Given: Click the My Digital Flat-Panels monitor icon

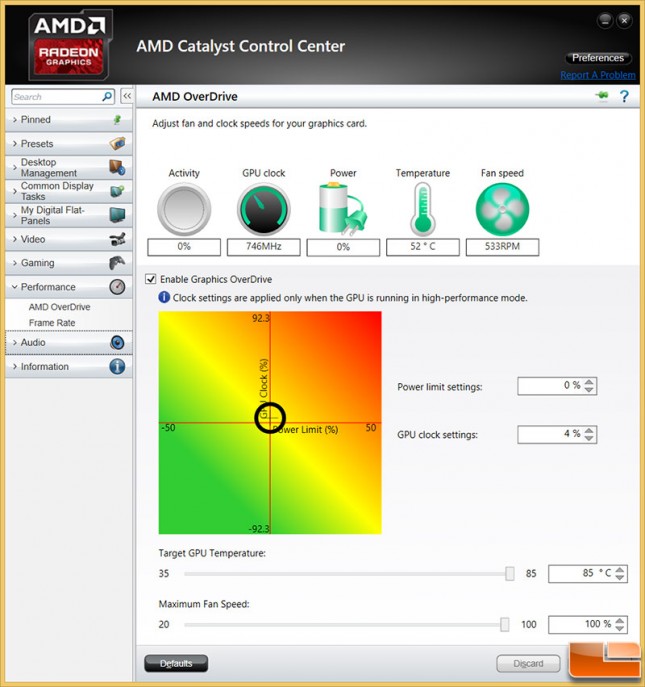Looking at the screenshot, I should click(x=117, y=215).
